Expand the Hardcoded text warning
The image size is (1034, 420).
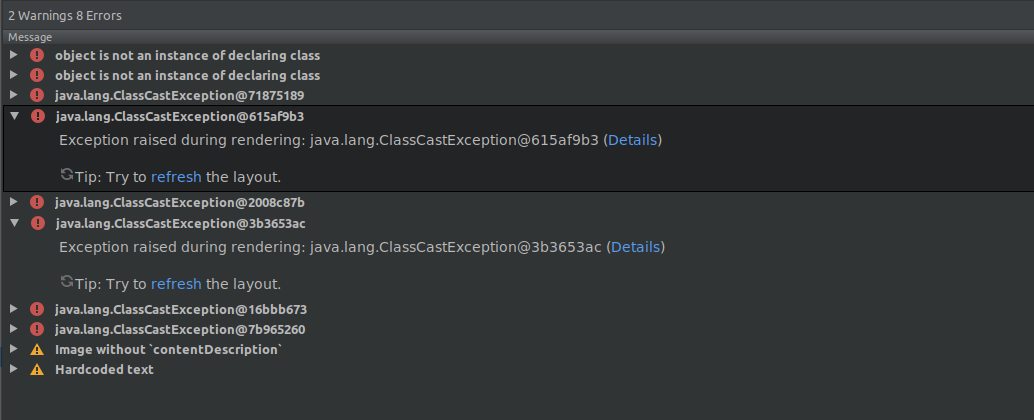pos(13,369)
